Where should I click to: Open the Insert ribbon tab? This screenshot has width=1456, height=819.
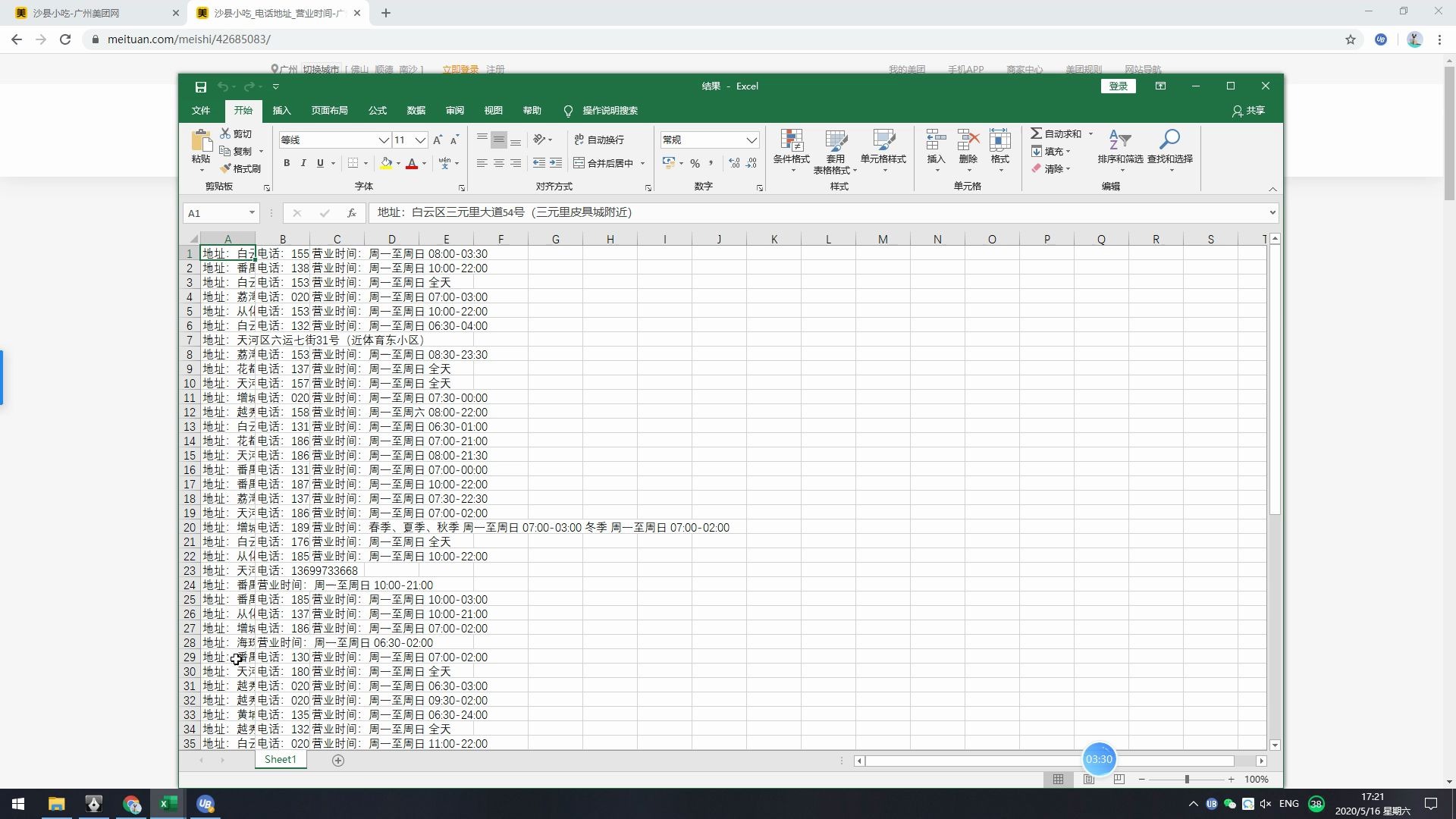coord(281,111)
